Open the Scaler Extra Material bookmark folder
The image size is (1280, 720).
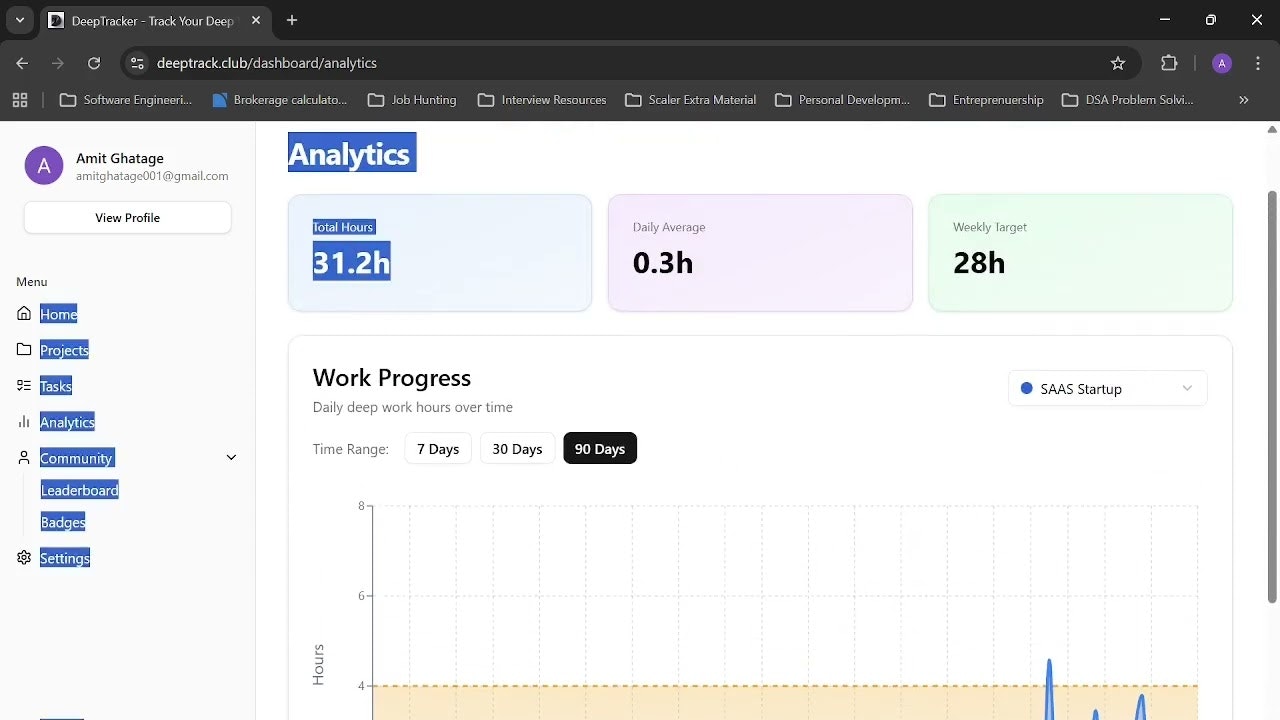690,100
